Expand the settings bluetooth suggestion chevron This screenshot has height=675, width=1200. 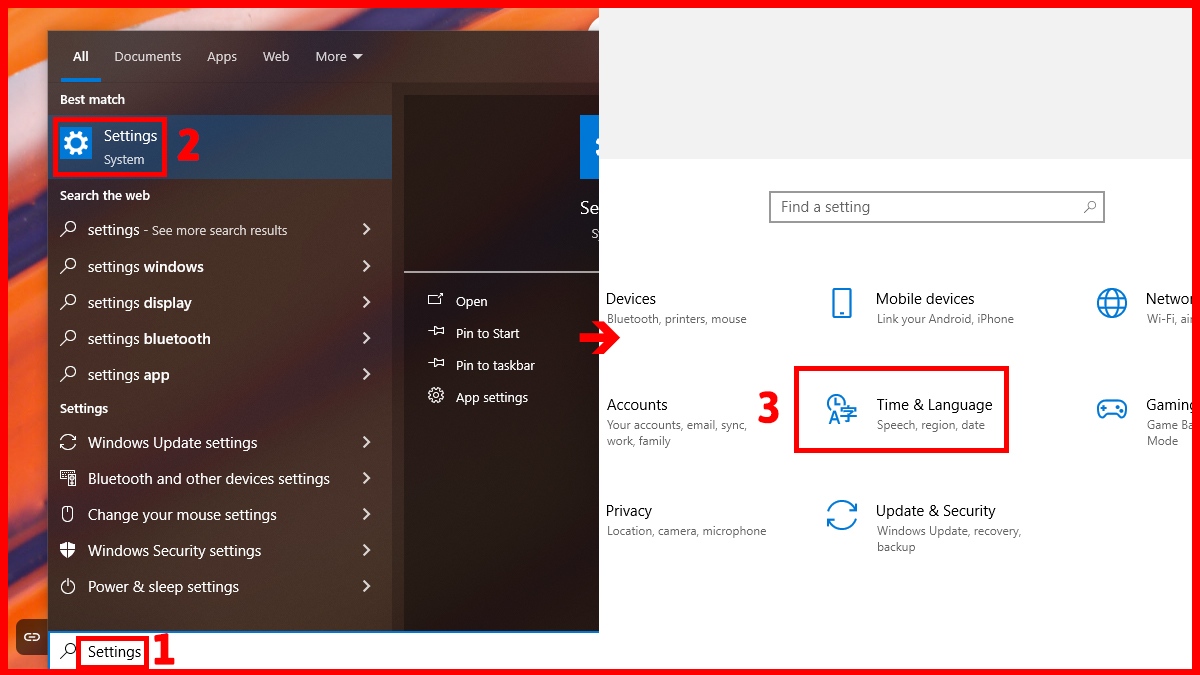click(367, 338)
